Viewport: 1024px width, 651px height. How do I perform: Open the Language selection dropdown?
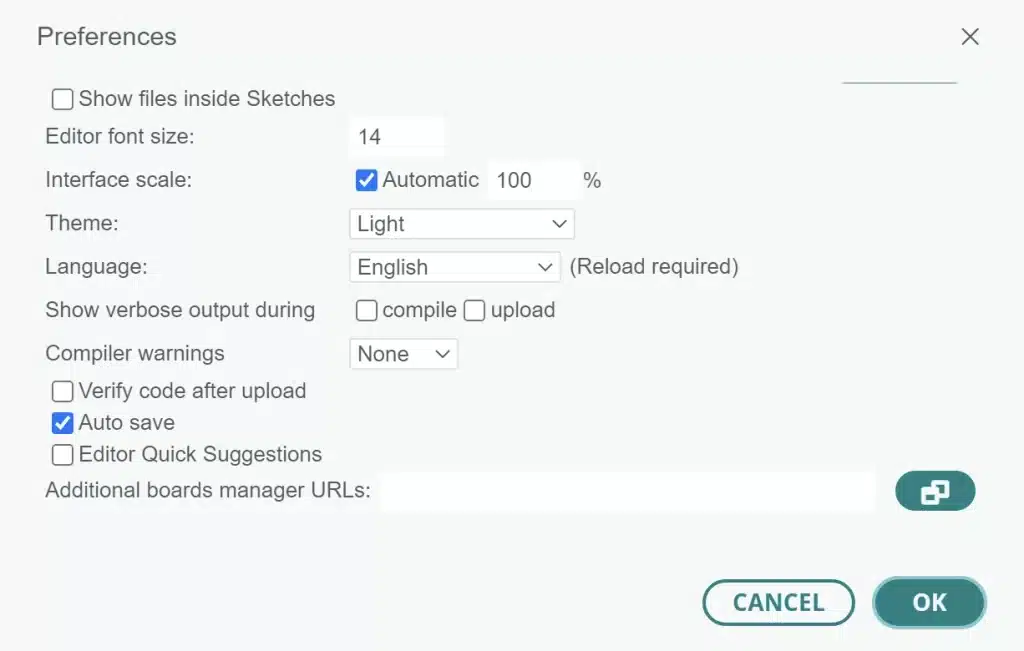[455, 267]
